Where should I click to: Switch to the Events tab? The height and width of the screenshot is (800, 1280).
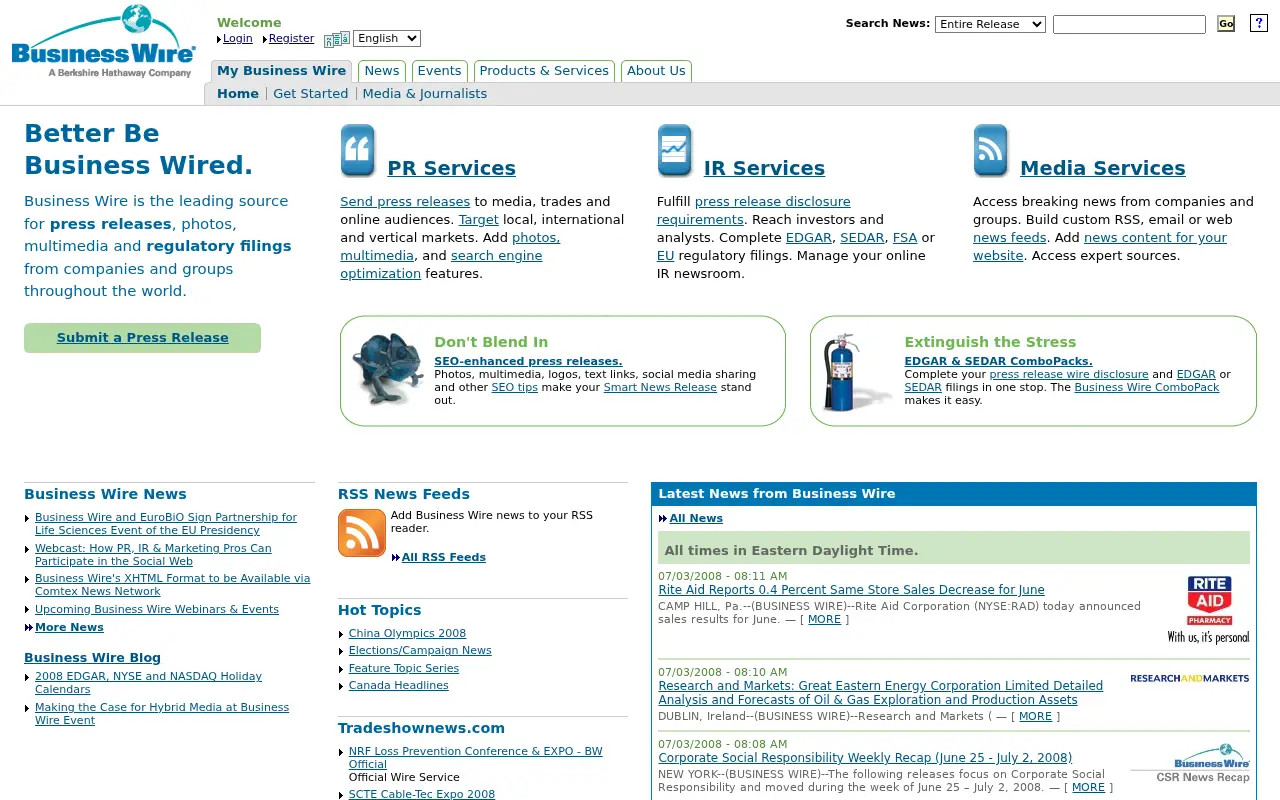point(439,71)
